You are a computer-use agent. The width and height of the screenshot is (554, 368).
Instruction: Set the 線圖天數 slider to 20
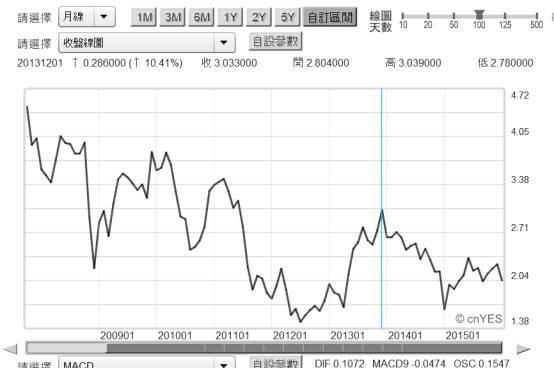(x=428, y=16)
